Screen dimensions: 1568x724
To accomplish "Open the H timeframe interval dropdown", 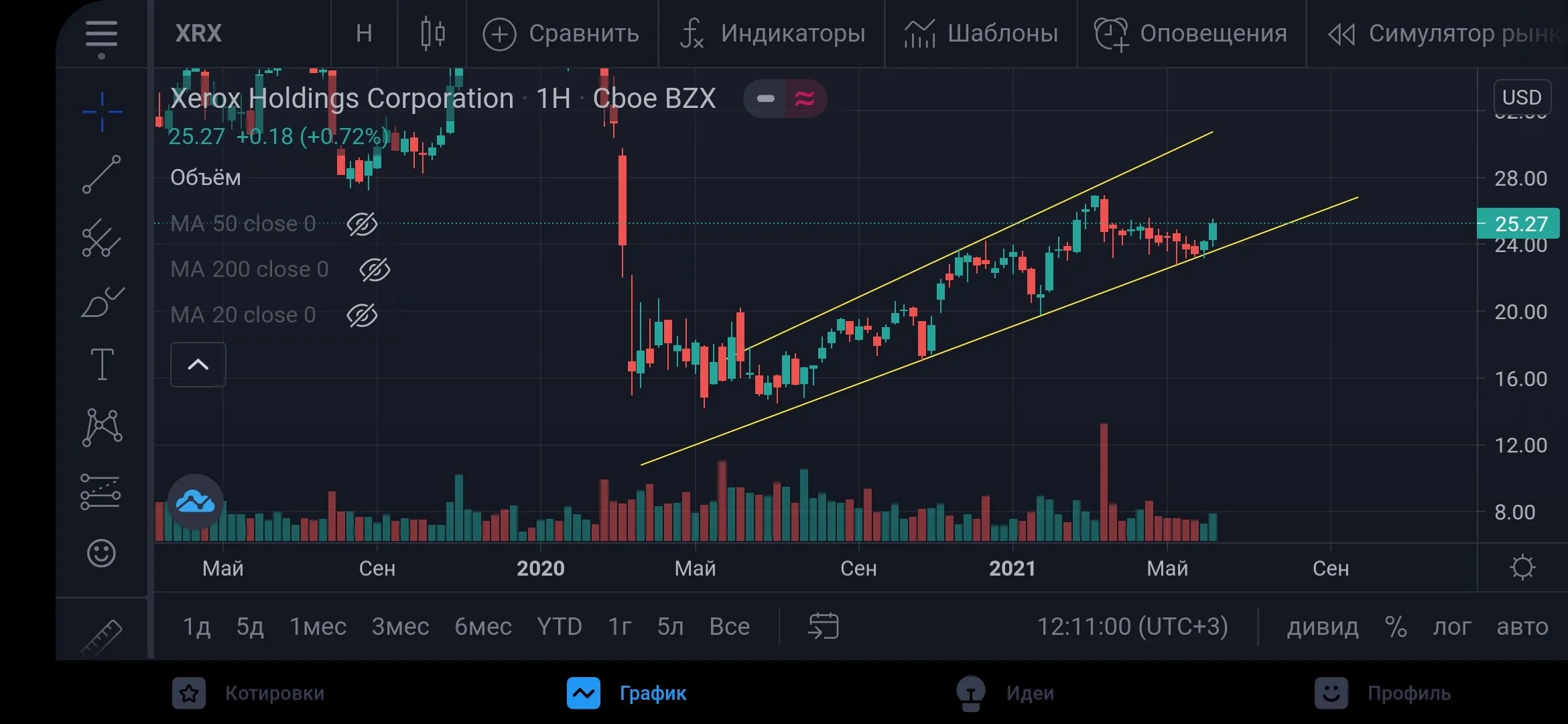I will tap(364, 34).
